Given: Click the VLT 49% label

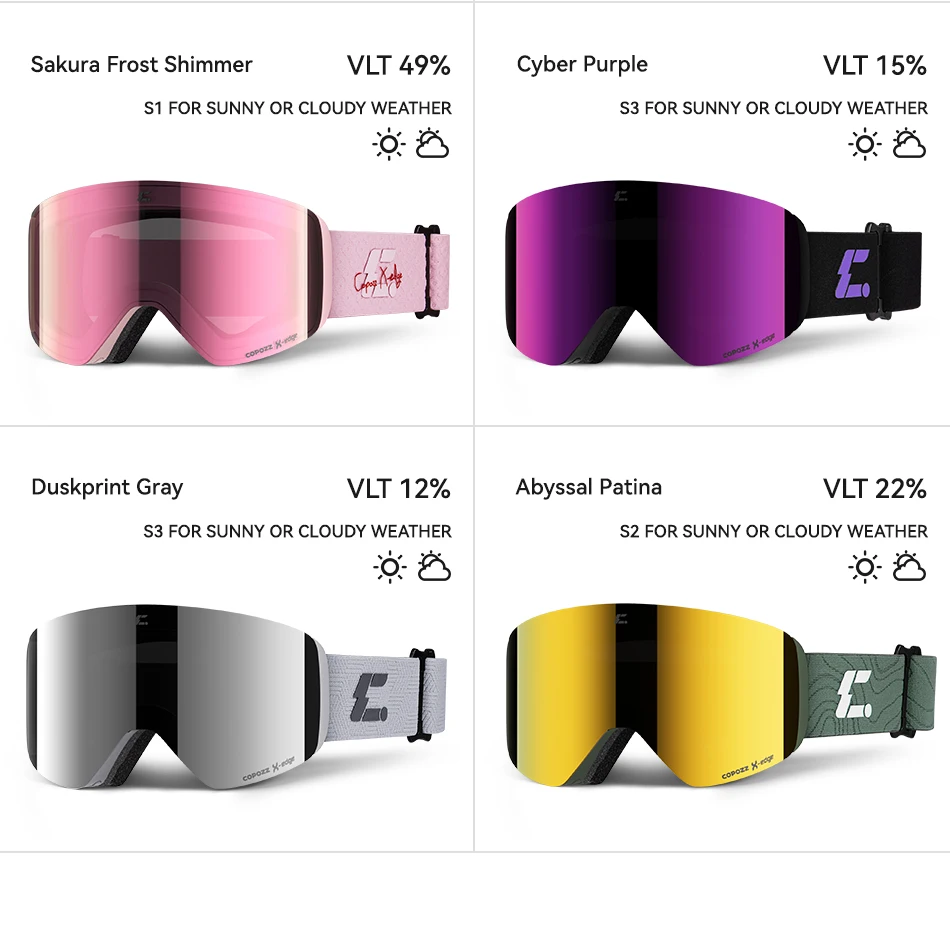Looking at the screenshot, I should pos(399,65).
